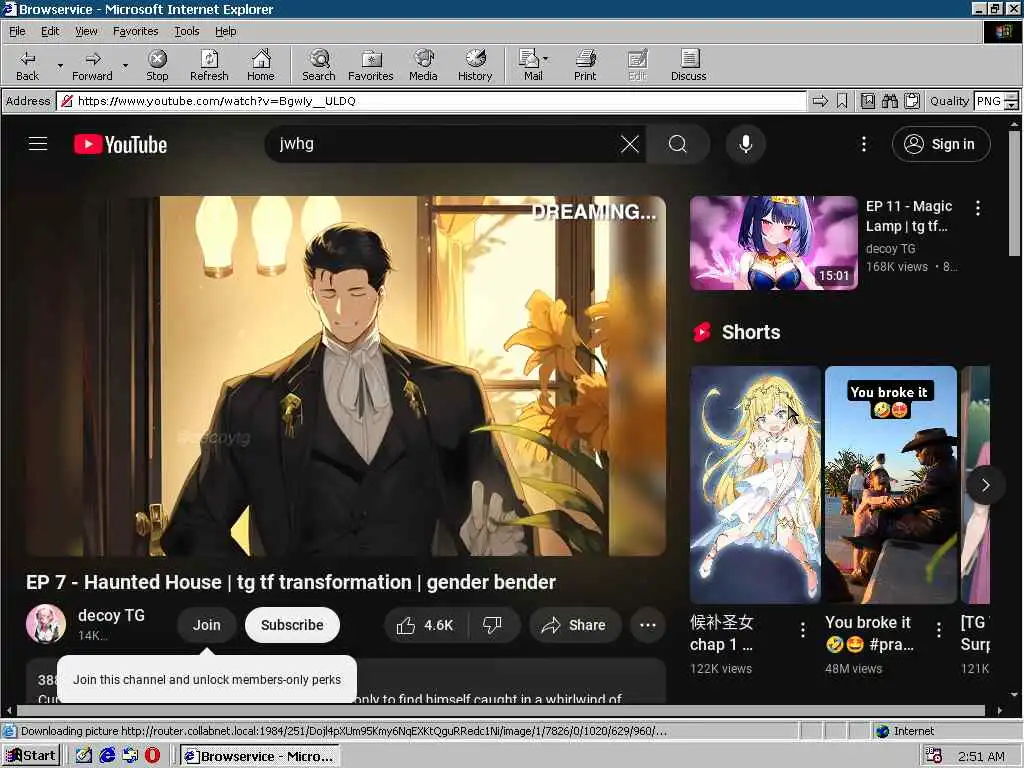The height and width of the screenshot is (768, 1024).
Task: Open EP 11 - Magic Lamp title link
Action: coord(909,216)
